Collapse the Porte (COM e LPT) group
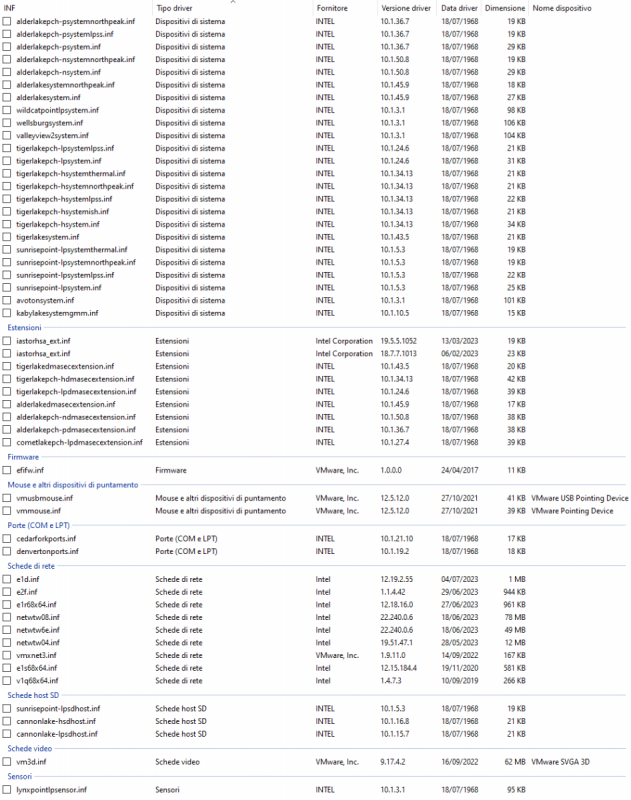631x800 pixels. click(39, 526)
